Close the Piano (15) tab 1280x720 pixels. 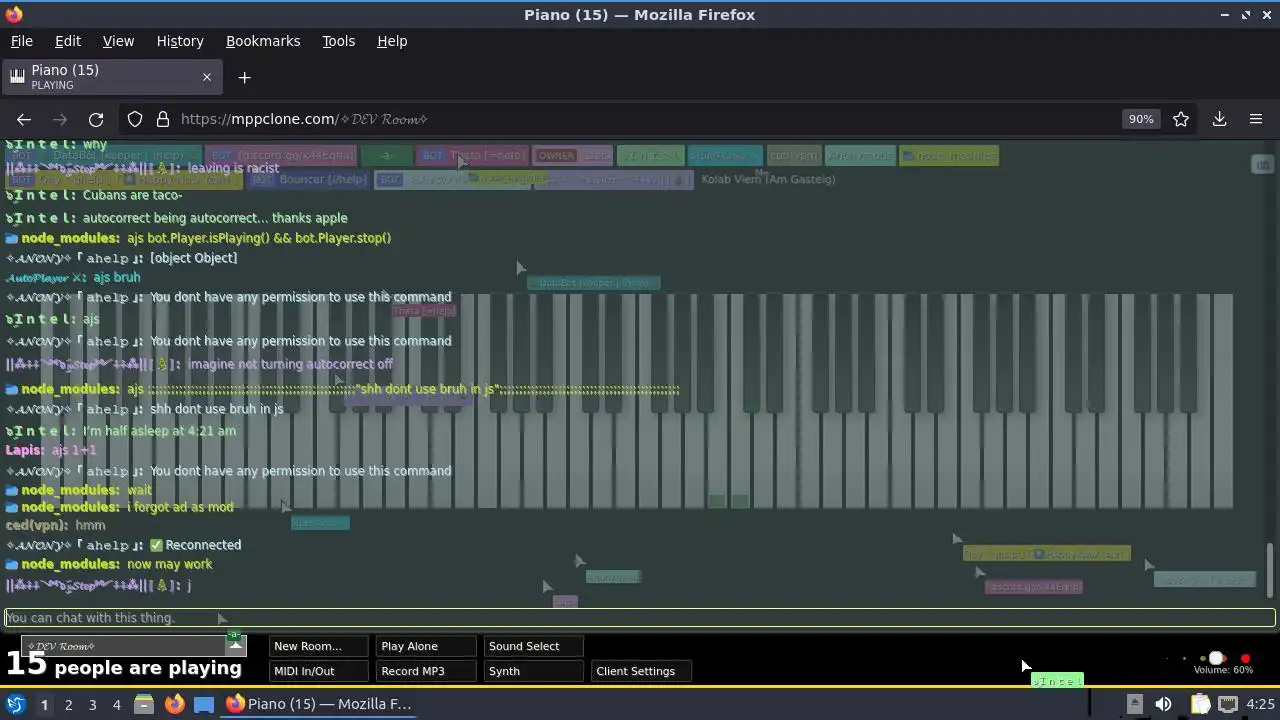[207, 77]
